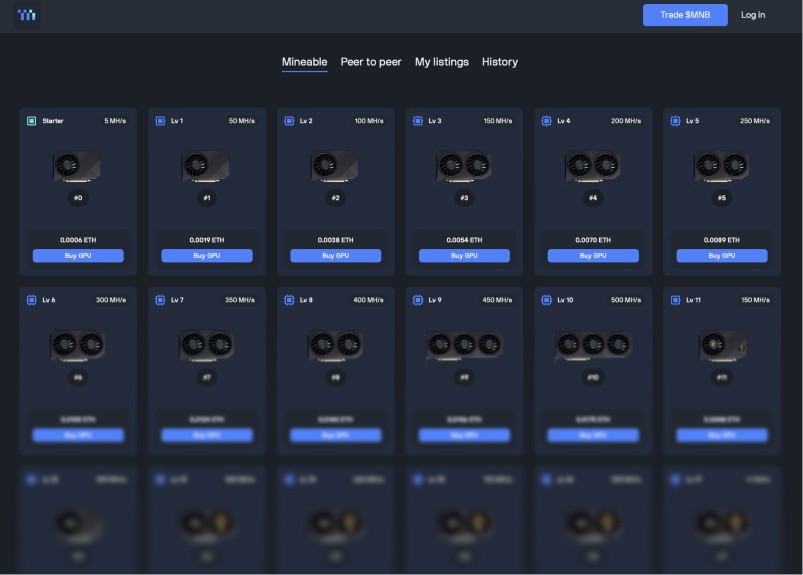Image resolution: width=803 pixels, height=575 pixels.
Task: Click the 500 MH/s hashrate text
Action: click(x=626, y=300)
